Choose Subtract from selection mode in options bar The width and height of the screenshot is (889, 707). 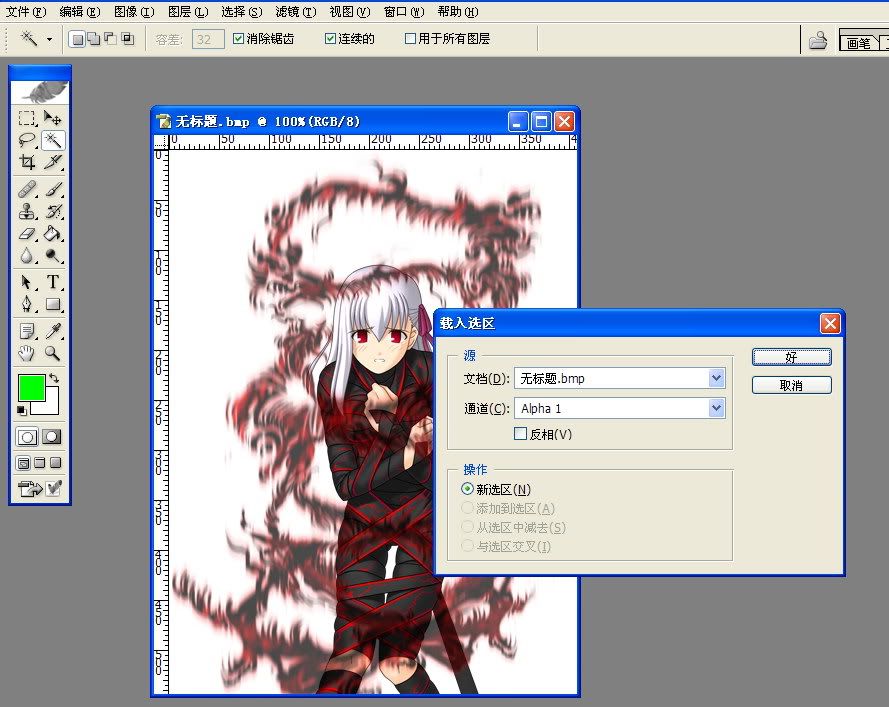[111, 39]
